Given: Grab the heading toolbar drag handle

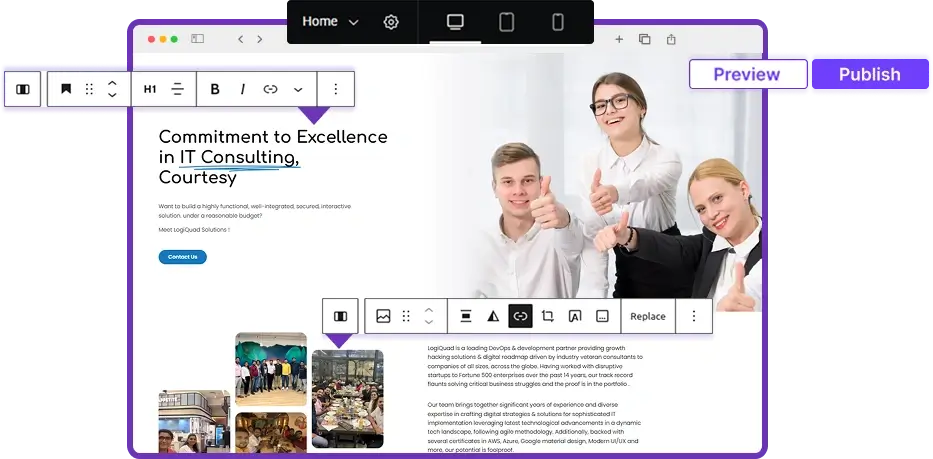Looking at the screenshot, I should pyautogui.click(x=89, y=89).
